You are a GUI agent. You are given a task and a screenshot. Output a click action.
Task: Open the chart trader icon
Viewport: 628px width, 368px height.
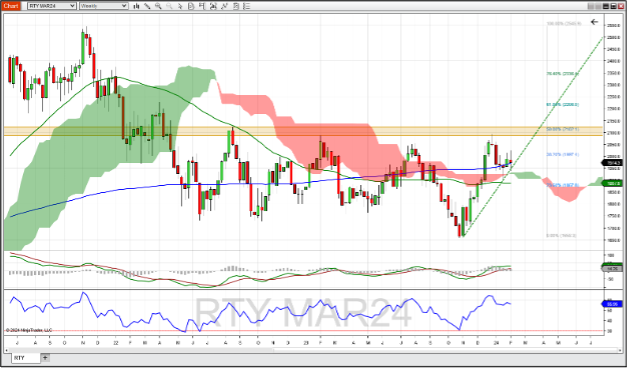tap(201, 6)
